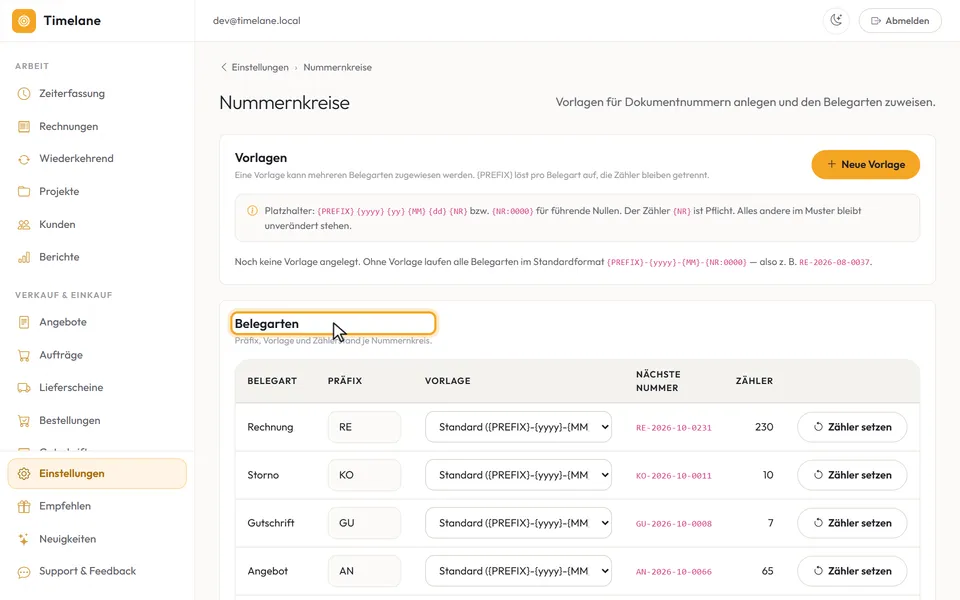Click the Rechnungen sidebar icon

click(x=24, y=127)
